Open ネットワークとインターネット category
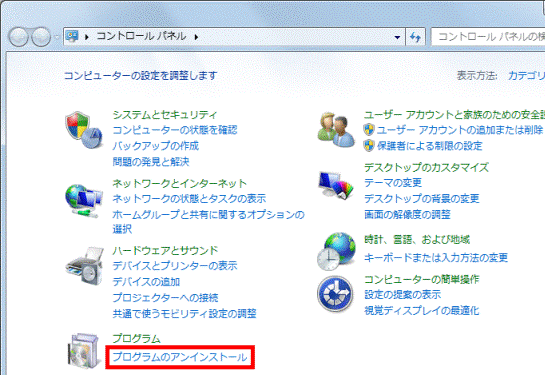The image size is (545, 375). pyautogui.click(x=179, y=183)
